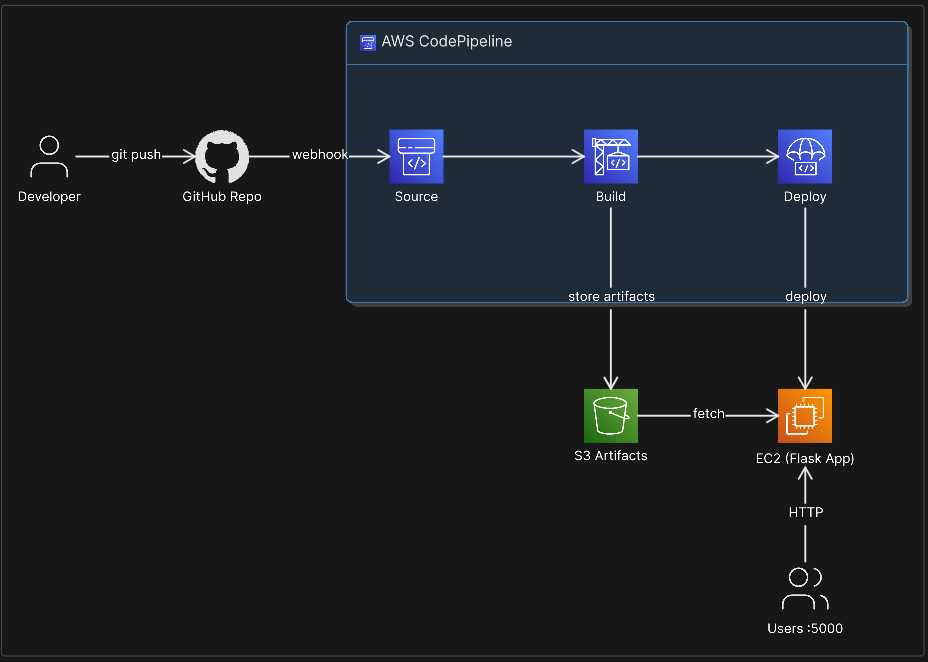This screenshot has width=928, height=662.
Task: Click the 'Deploy' caption under parachute icon
Action: (x=805, y=196)
